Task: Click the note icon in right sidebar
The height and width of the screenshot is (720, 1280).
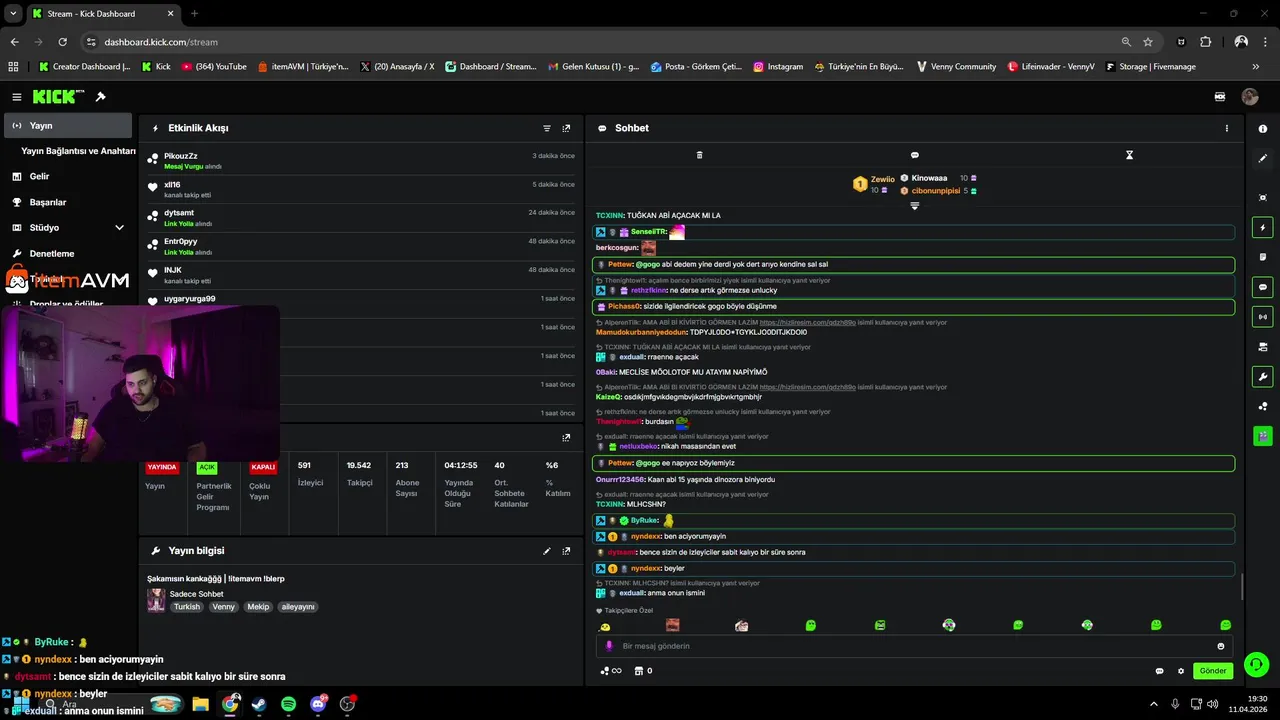Action: 1263,257
